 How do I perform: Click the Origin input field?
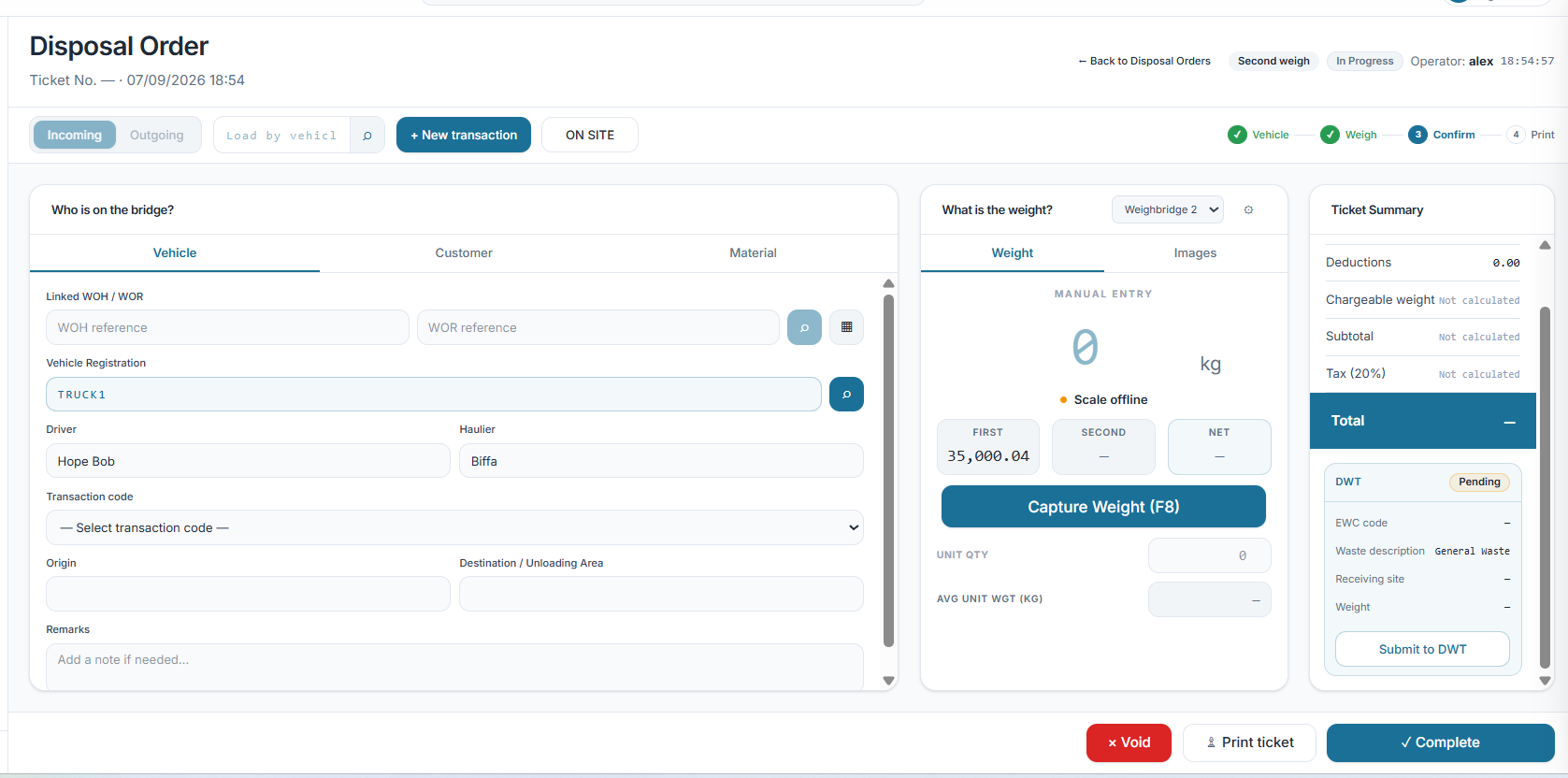(248, 594)
